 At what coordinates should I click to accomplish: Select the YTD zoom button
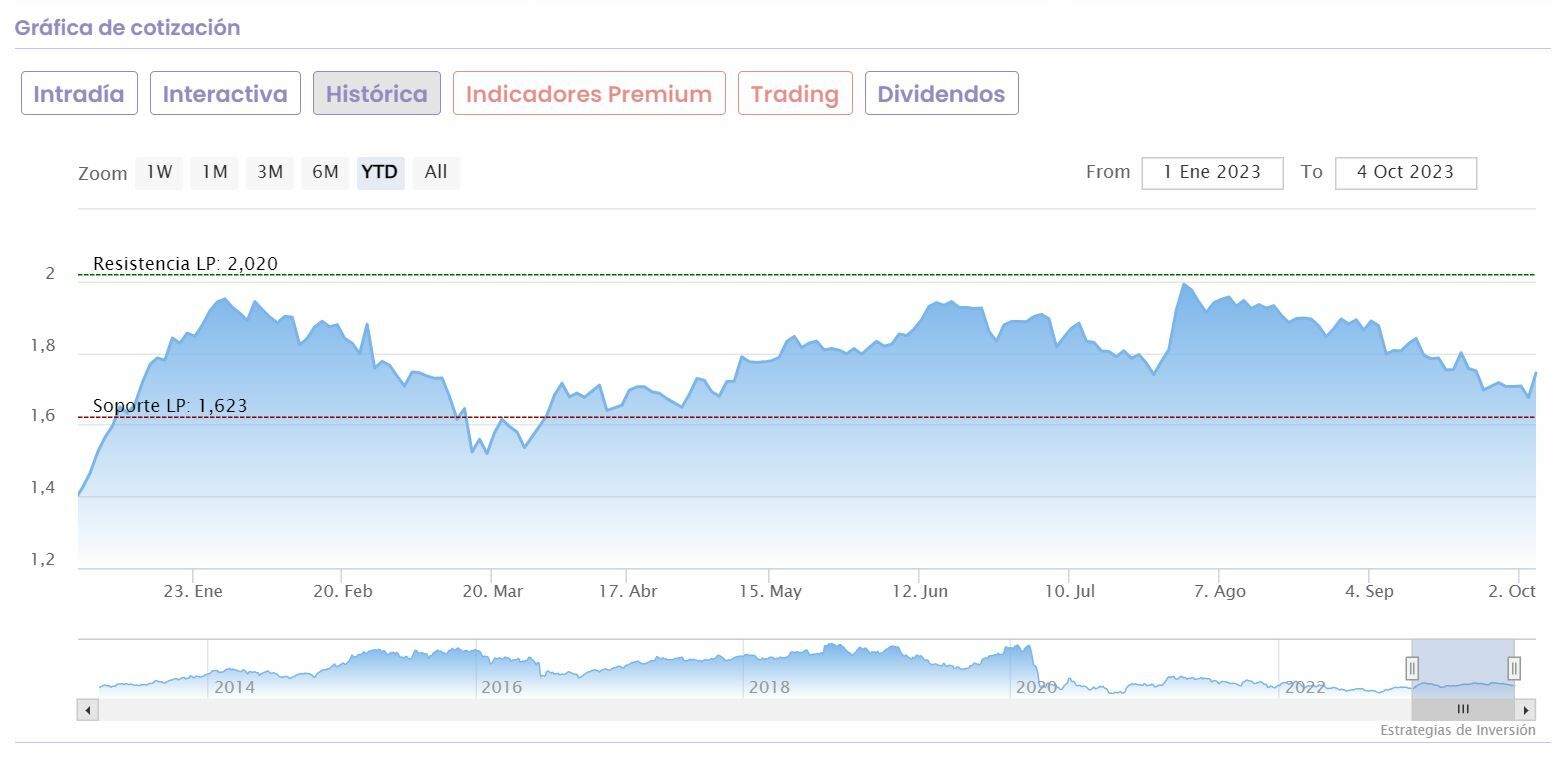380,172
